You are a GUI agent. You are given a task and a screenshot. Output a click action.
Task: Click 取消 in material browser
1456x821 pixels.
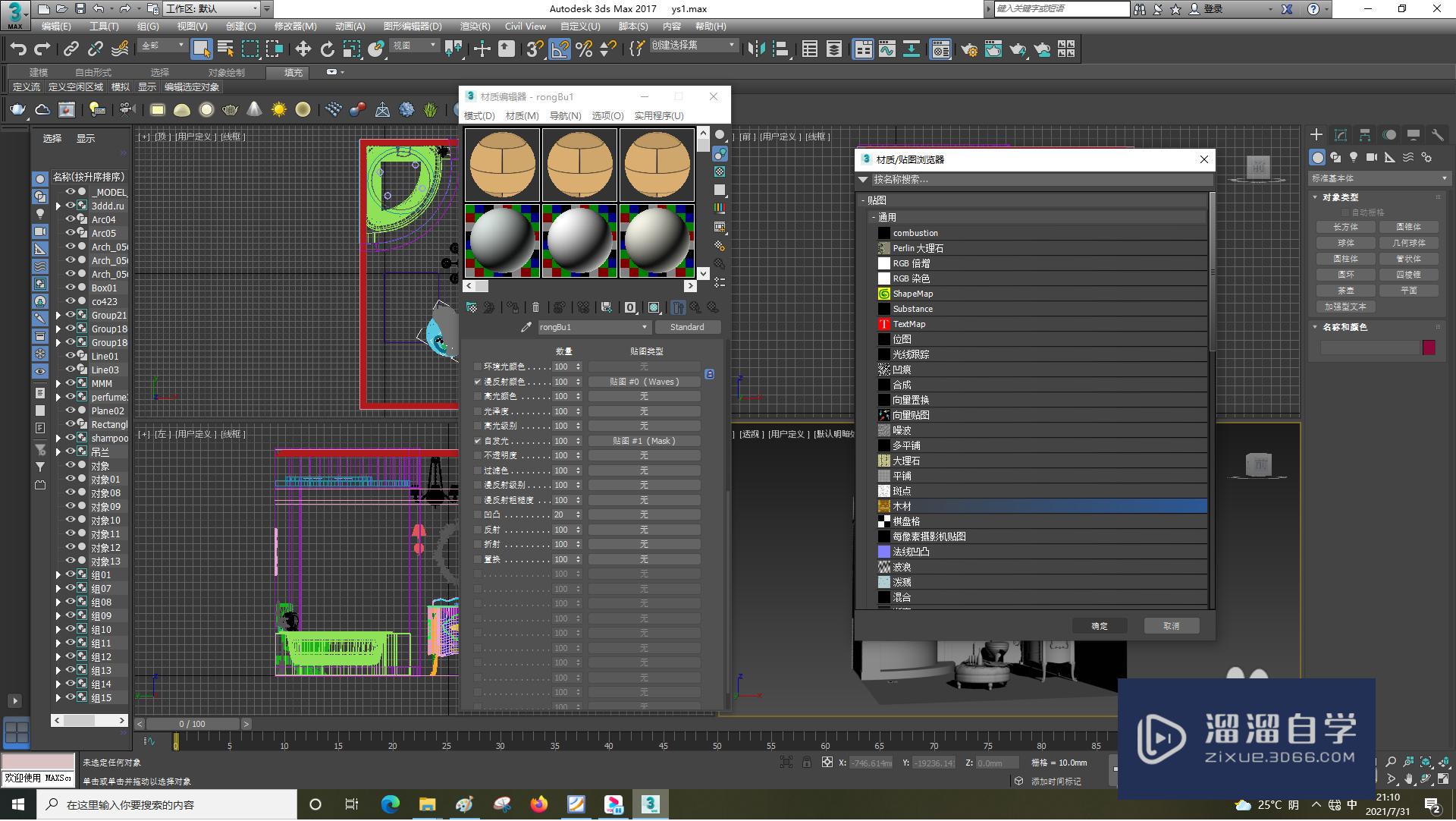pos(1172,626)
